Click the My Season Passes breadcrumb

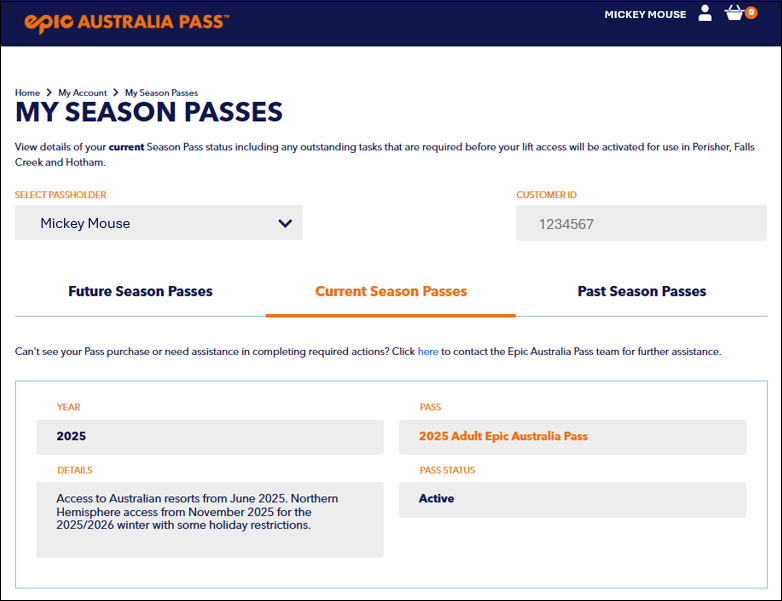click(x=161, y=93)
